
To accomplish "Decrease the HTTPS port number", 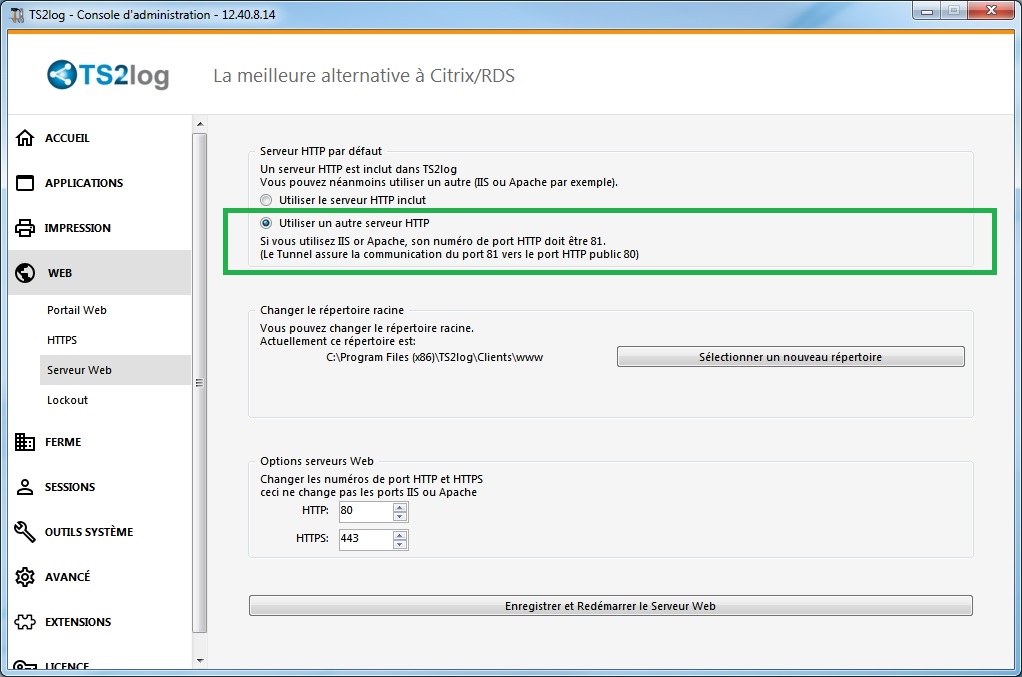I will click(x=400, y=544).
